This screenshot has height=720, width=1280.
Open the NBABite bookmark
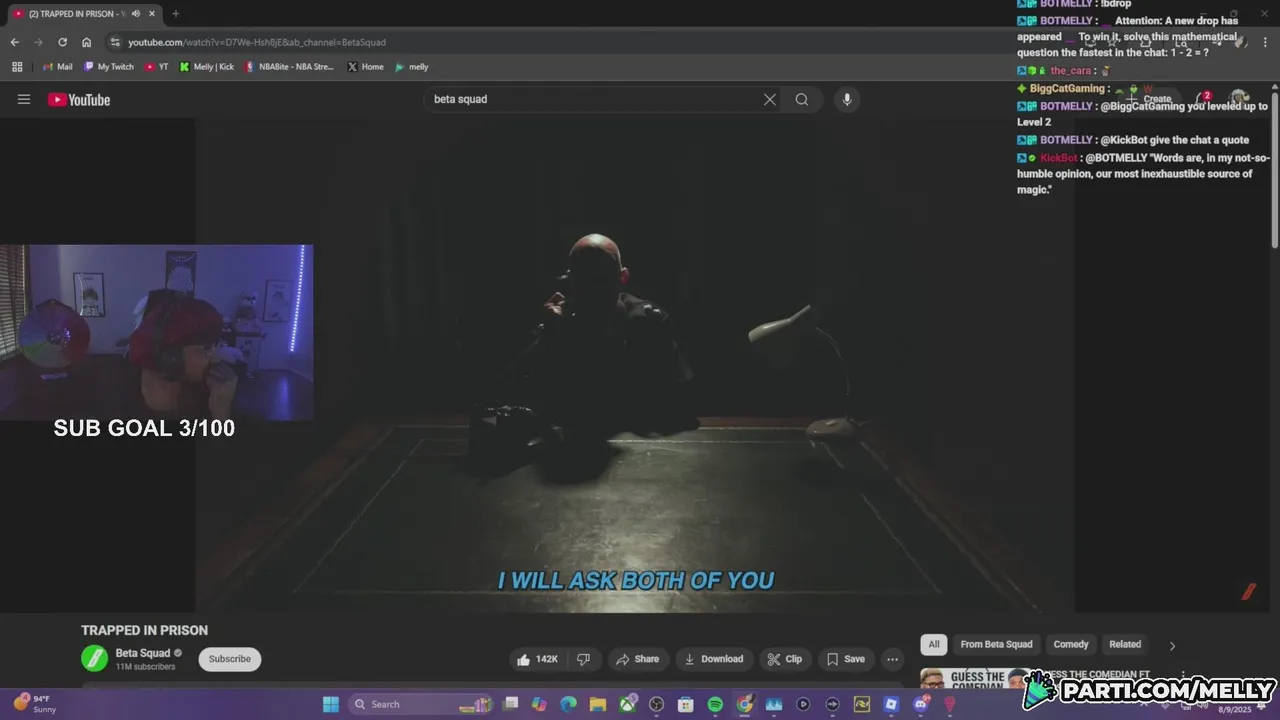coord(290,67)
